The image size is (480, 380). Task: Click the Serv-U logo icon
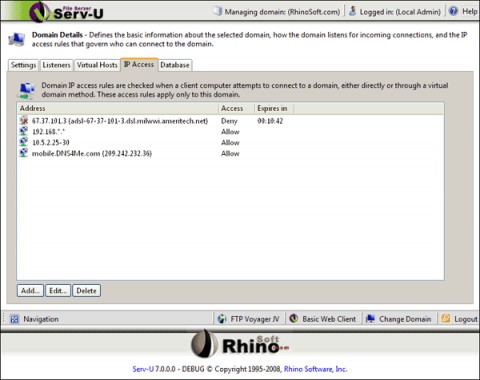39,11
